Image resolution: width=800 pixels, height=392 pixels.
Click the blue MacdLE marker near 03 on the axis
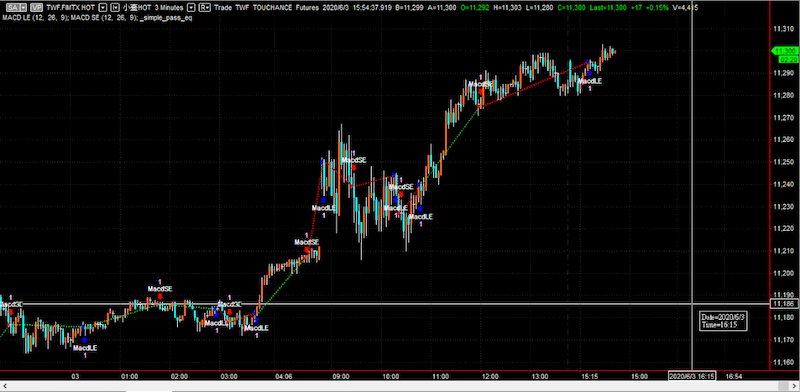point(84,339)
